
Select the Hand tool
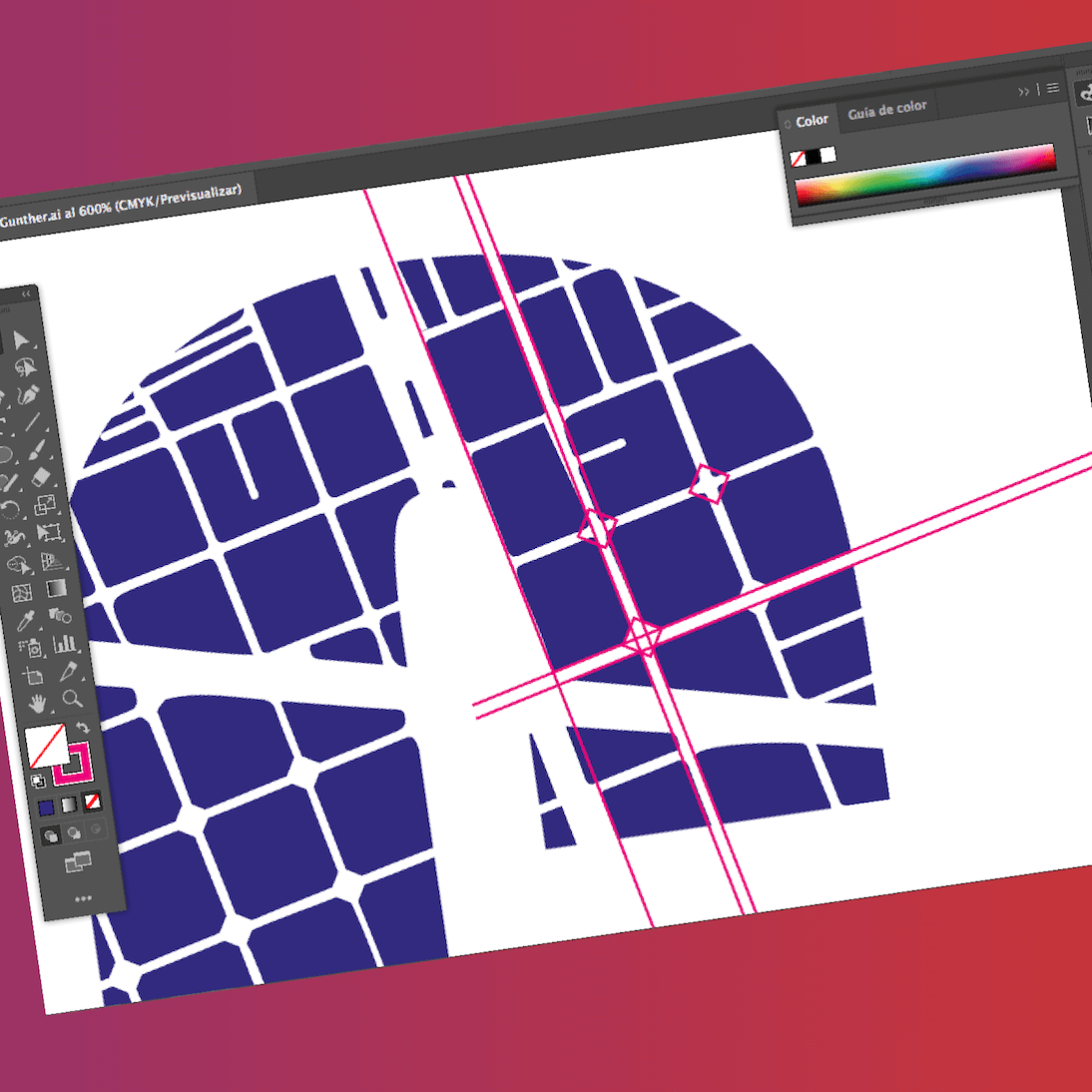click(37, 705)
